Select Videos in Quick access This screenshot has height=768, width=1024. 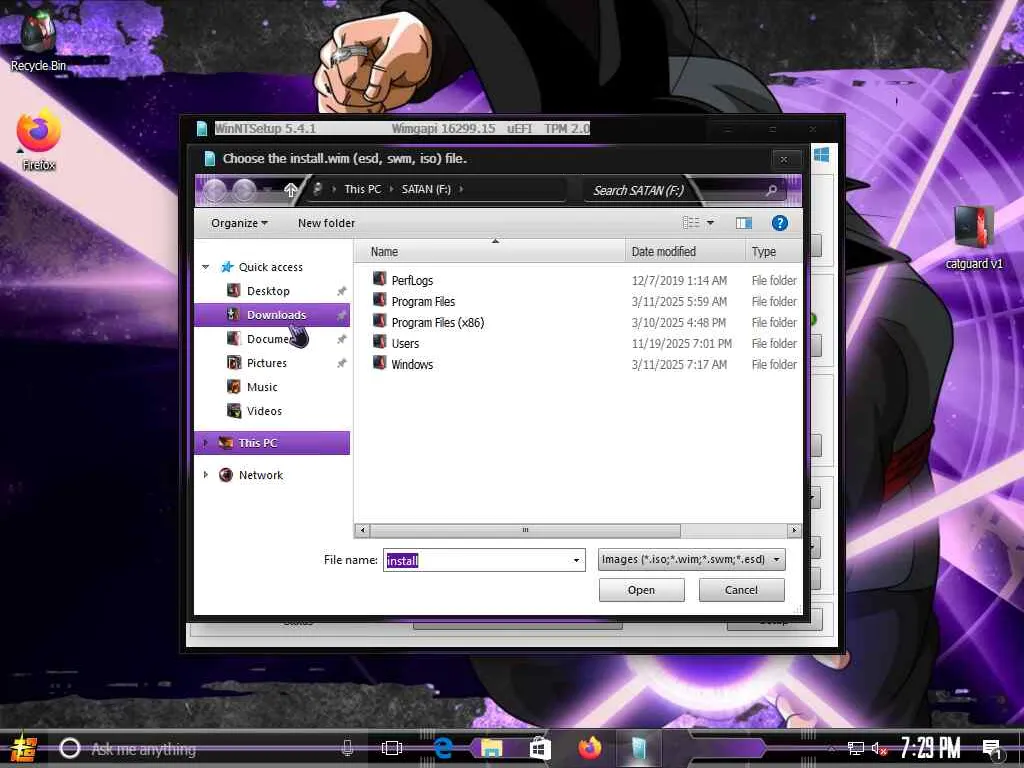264,411
